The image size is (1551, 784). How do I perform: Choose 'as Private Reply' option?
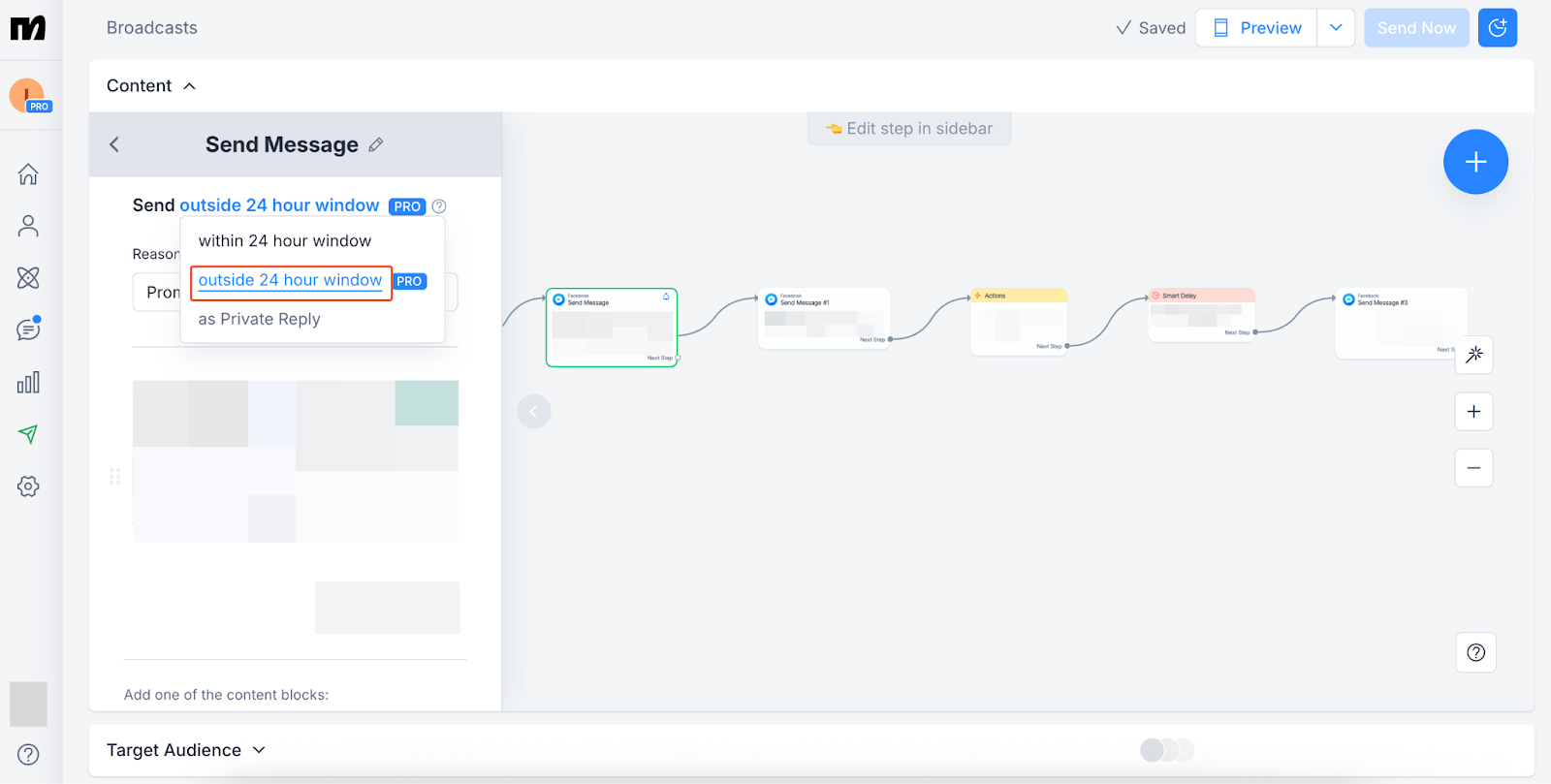(x=259, y=320)
